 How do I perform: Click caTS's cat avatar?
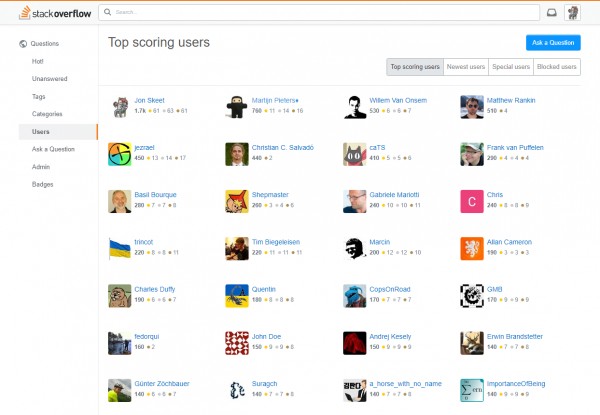pos(355,153)
